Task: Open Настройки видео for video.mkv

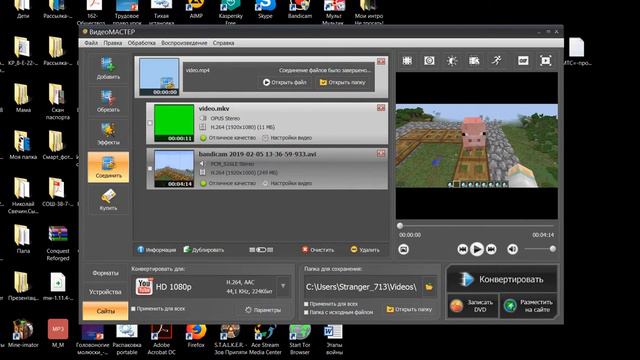Action: pos(287,138)
